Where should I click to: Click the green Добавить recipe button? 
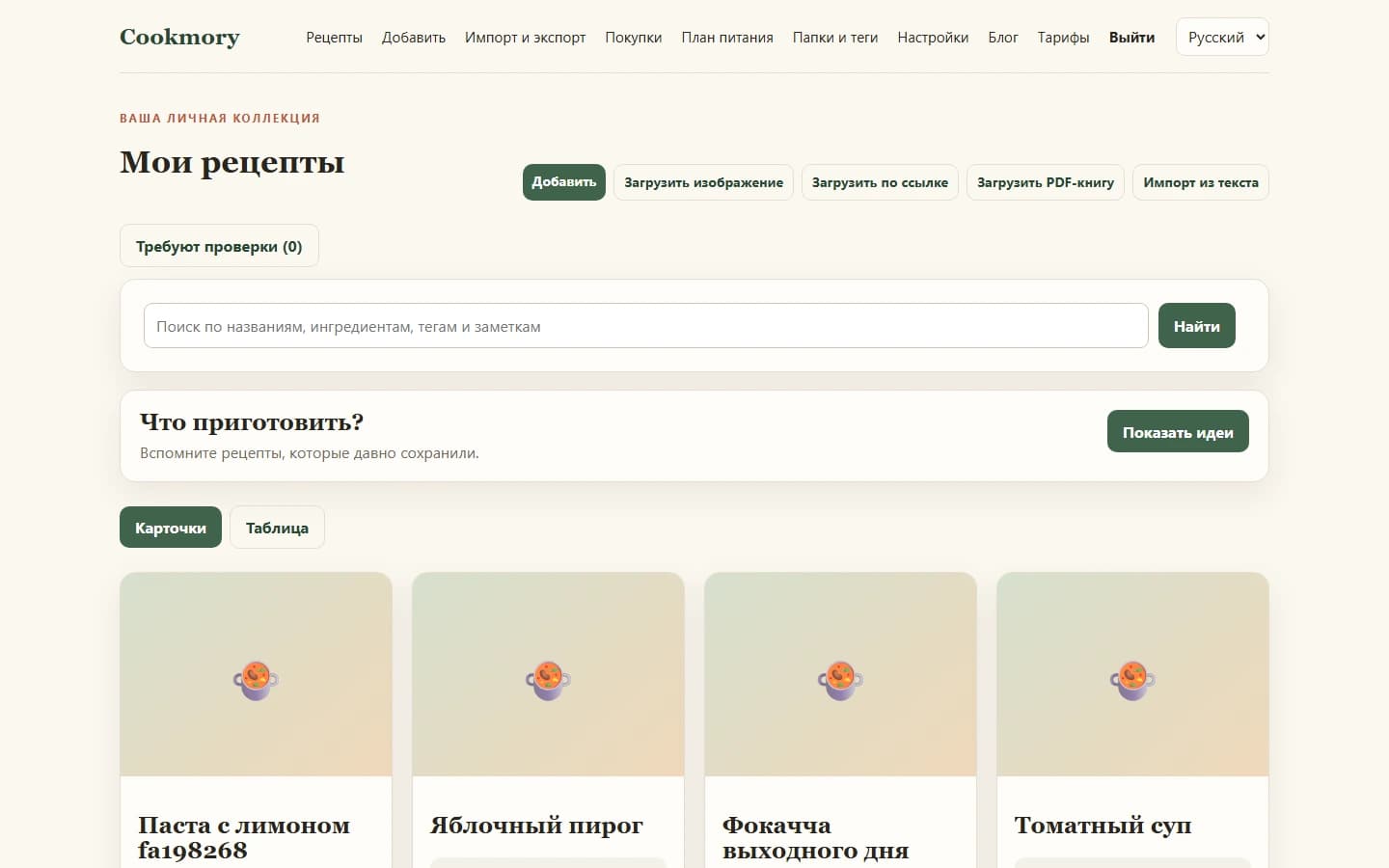[564, 182]
